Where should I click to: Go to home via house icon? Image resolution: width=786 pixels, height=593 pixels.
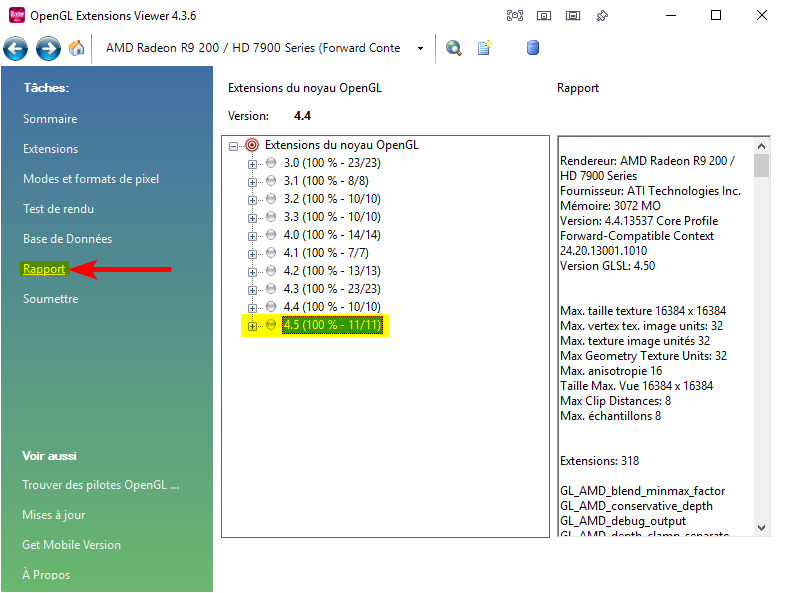(x=77, y=48)
